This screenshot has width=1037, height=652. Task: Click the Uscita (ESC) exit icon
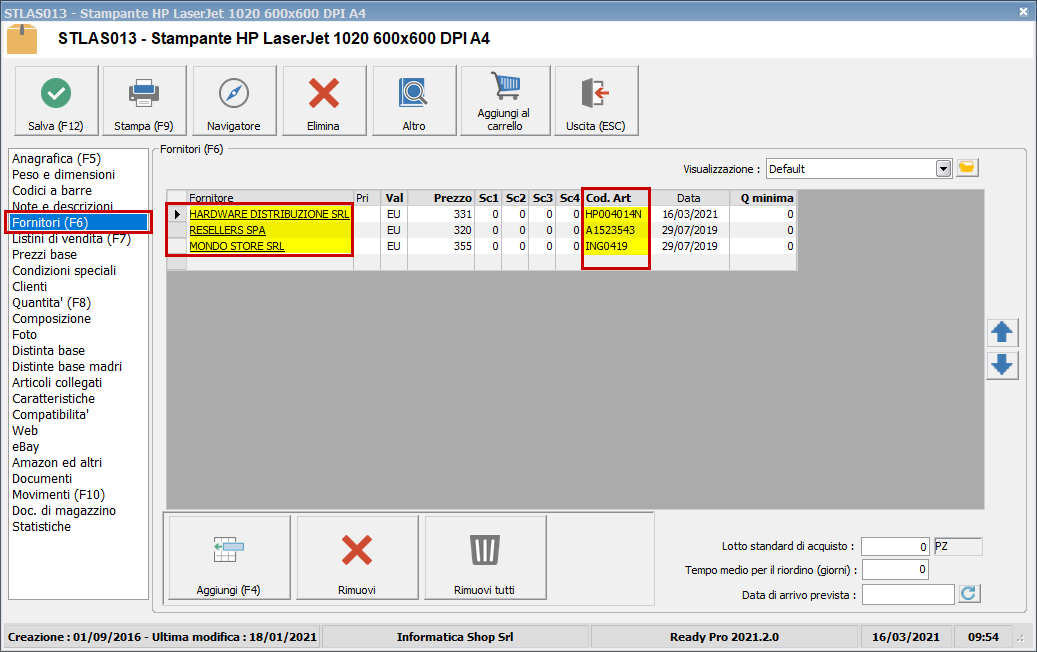pyautogui.click(x=595, y=94)
